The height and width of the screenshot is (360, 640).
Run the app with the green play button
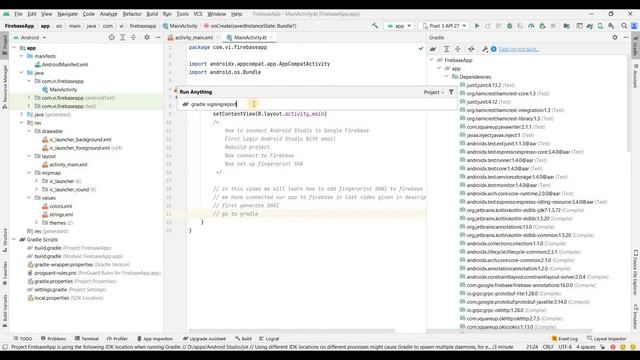coord(477,26)
